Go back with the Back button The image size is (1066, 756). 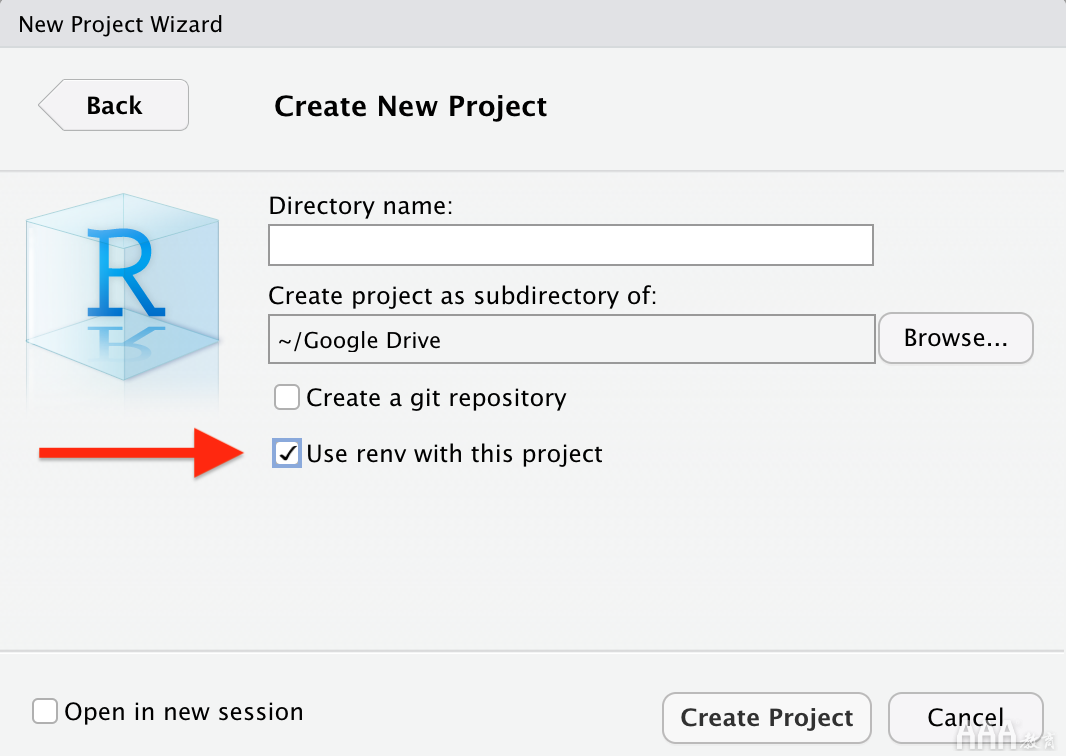point(114,105)
